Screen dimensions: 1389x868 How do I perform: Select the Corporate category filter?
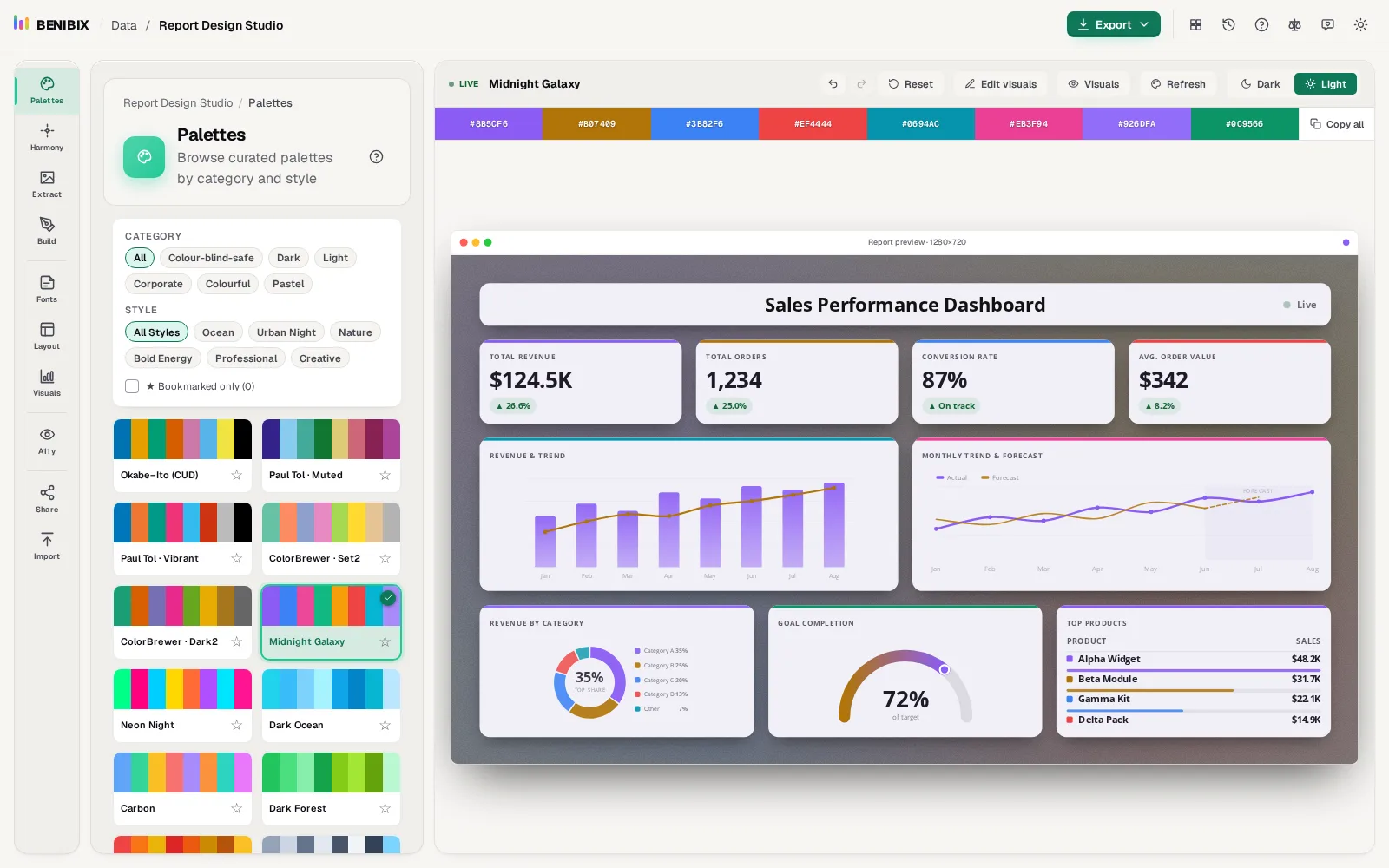158,284
